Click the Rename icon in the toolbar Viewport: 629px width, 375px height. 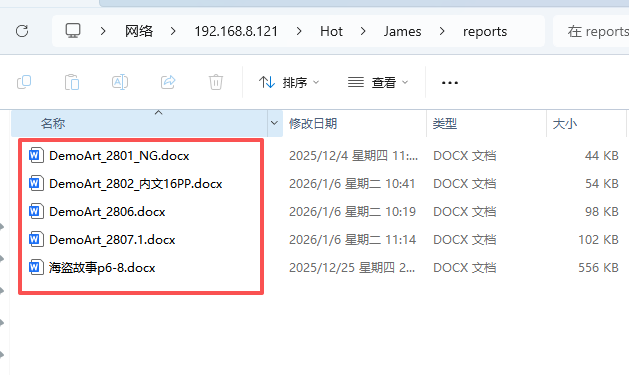coord(120,82)
